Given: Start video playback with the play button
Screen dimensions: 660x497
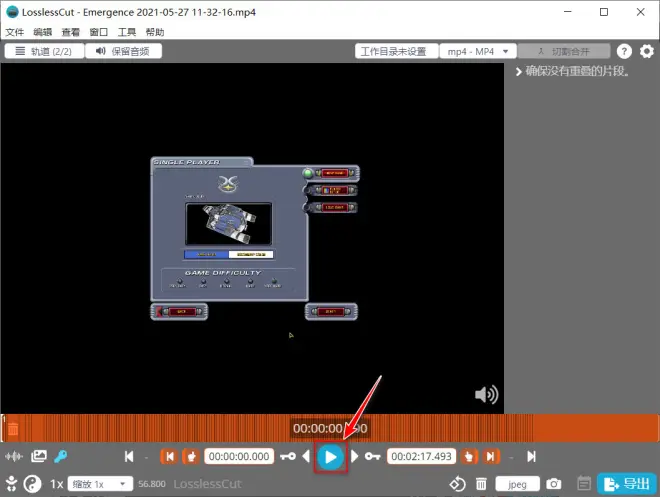Looking at the screenshot, I should tap(330, 457).
